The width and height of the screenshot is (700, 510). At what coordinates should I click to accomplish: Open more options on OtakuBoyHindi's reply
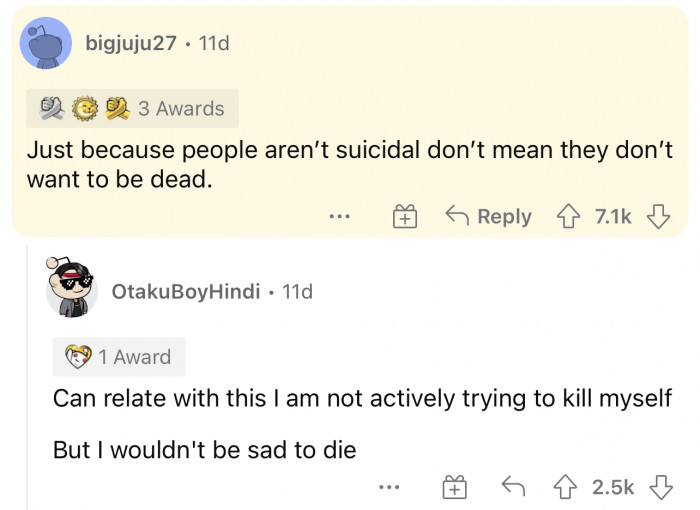tap(389, 487)
